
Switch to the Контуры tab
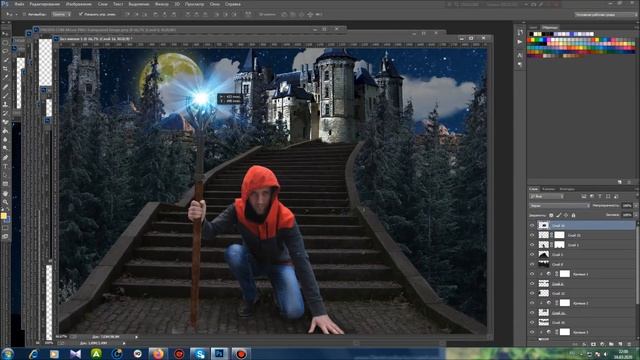coord(567,189)
